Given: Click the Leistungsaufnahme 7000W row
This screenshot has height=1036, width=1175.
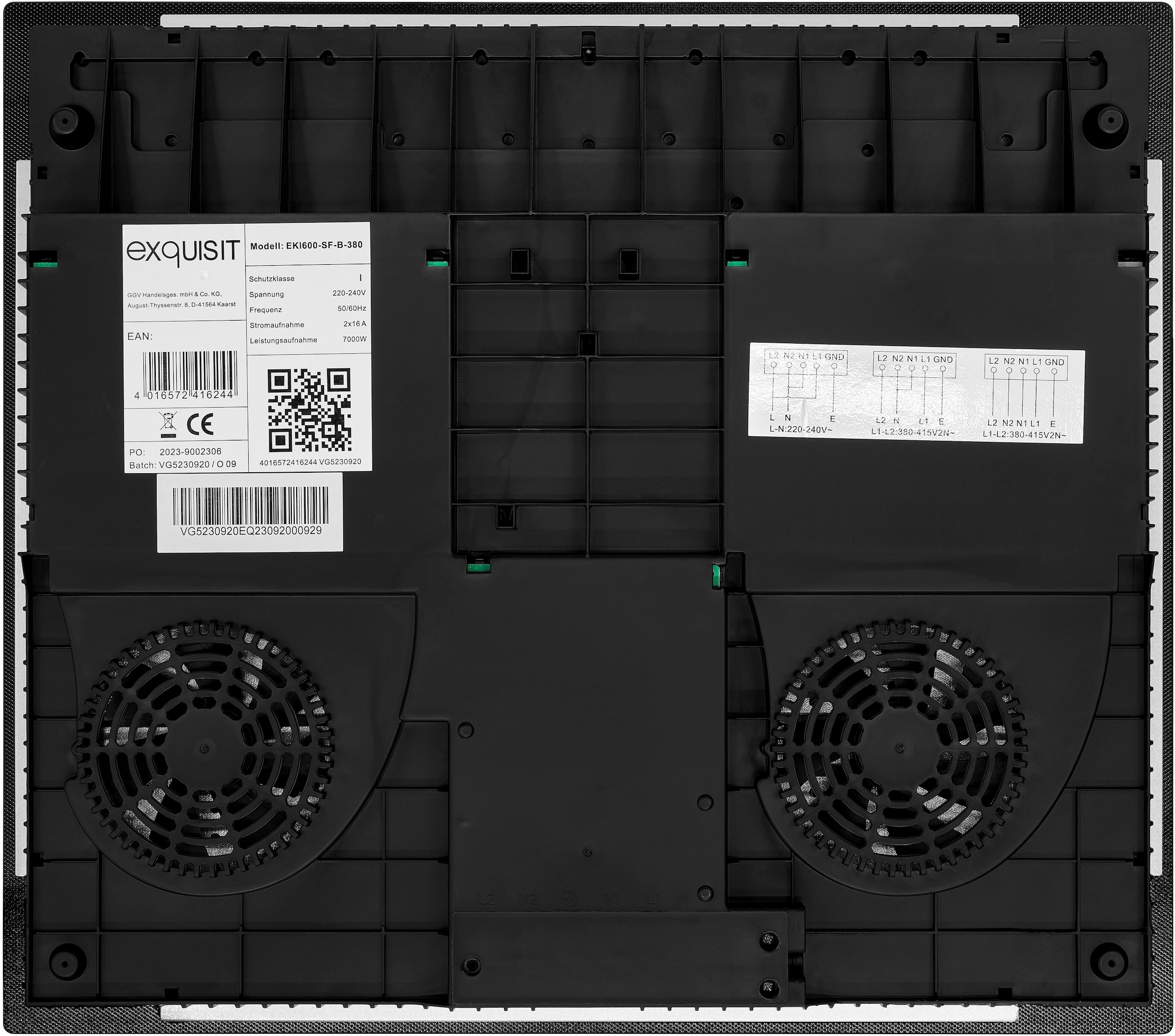Looking at the screenshot, I should [307, 340].
